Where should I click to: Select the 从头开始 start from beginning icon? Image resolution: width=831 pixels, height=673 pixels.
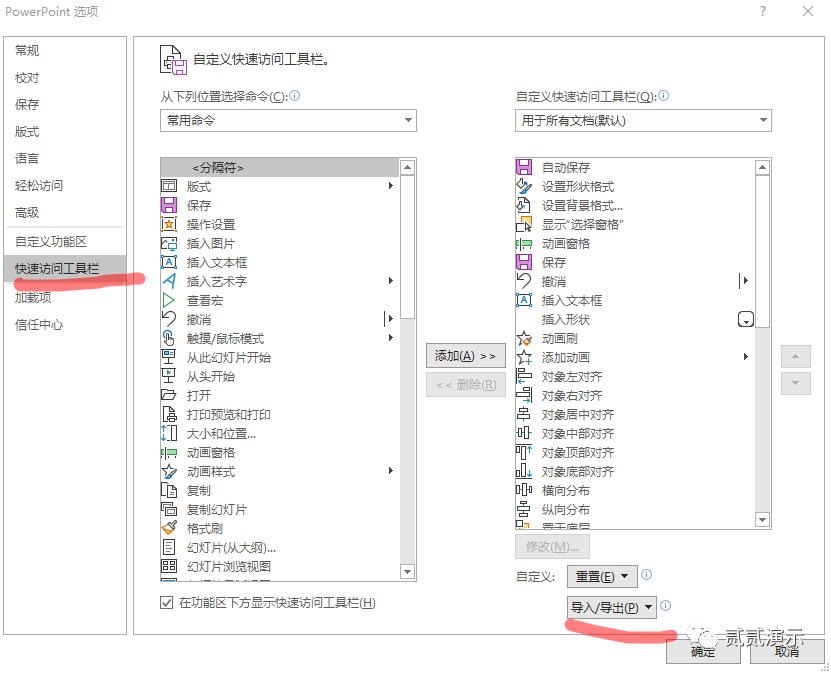coord(169,376)
